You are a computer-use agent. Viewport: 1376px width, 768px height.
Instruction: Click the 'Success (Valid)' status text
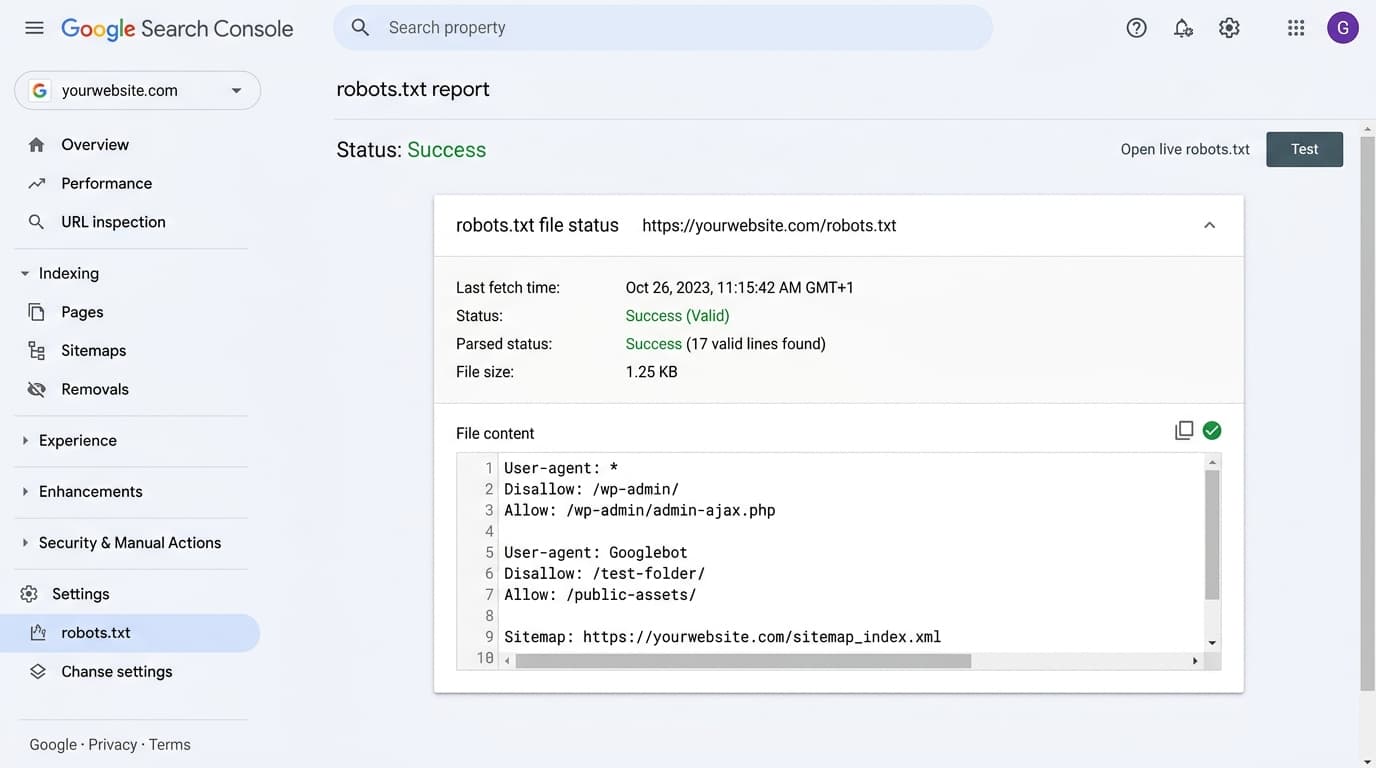click(677, 316)
